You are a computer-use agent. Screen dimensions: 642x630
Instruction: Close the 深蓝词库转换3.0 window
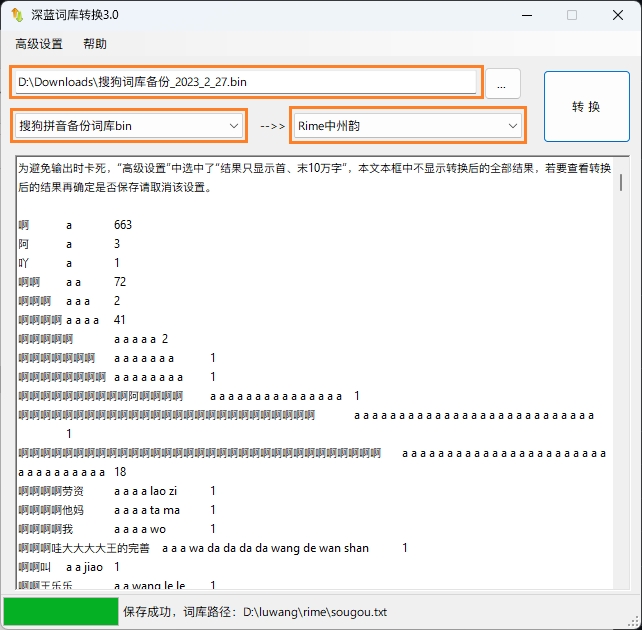pyautogui.click(x=618, y=15)
